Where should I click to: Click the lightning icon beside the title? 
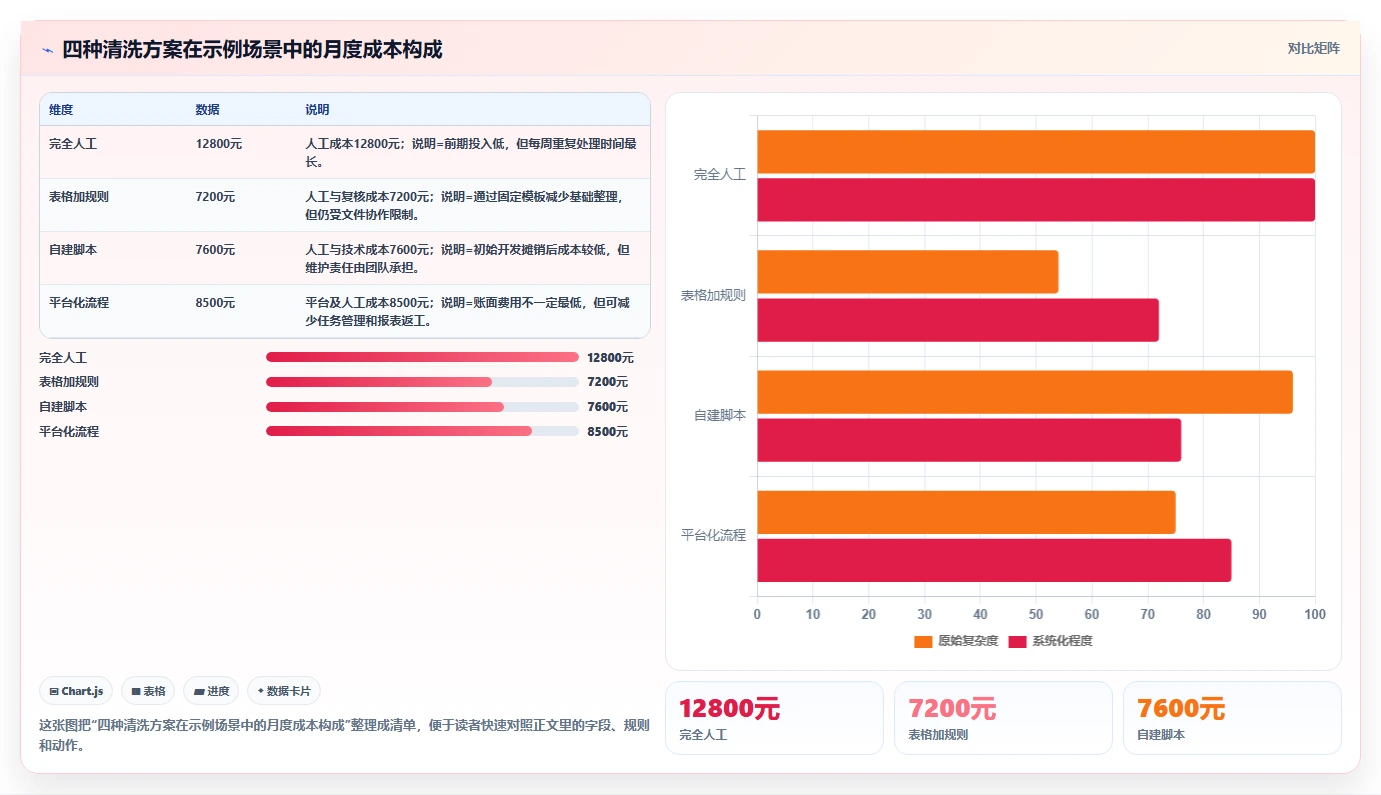point(47,50)
